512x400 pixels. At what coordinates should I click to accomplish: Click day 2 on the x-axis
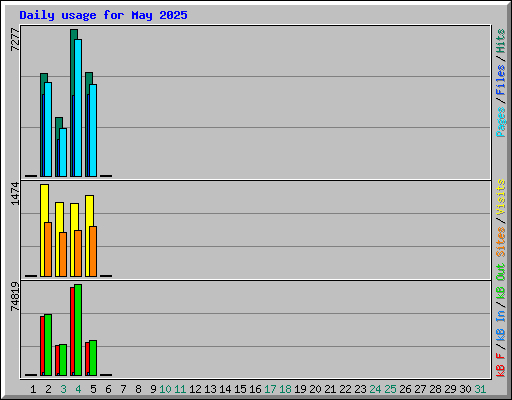[48, 389]
